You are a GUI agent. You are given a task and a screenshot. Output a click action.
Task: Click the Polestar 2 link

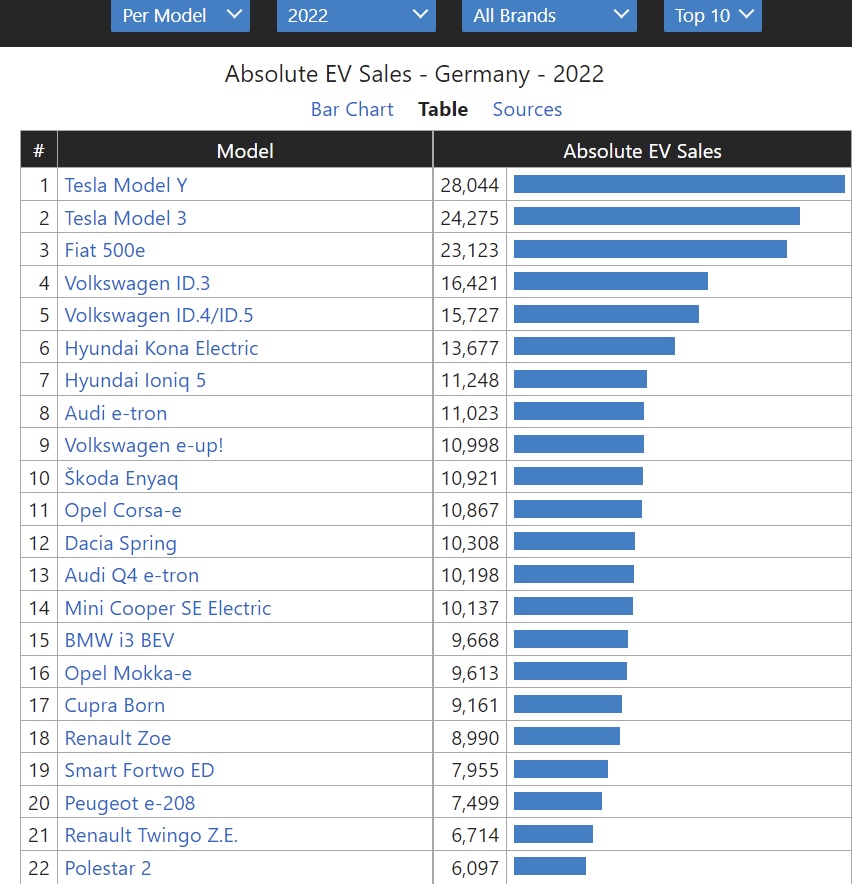click(108, 868)
